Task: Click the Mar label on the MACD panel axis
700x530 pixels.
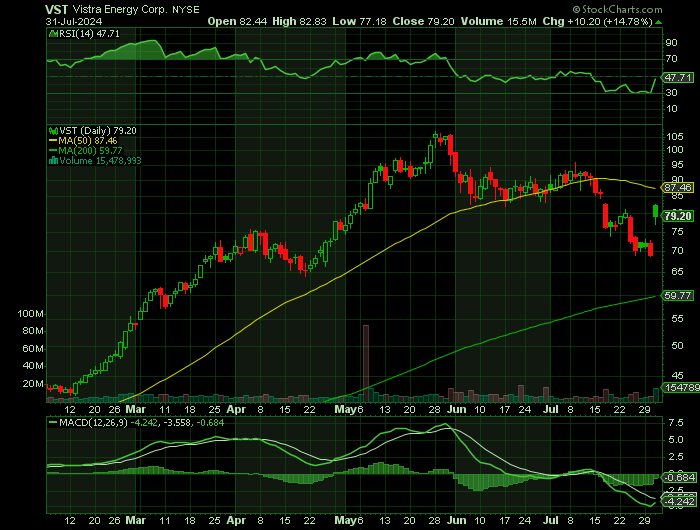Action: pos(135,520)
